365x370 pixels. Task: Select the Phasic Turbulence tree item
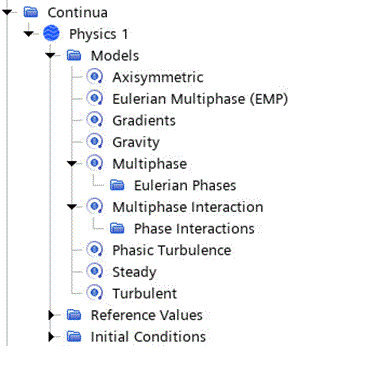[x=159, y=250]
